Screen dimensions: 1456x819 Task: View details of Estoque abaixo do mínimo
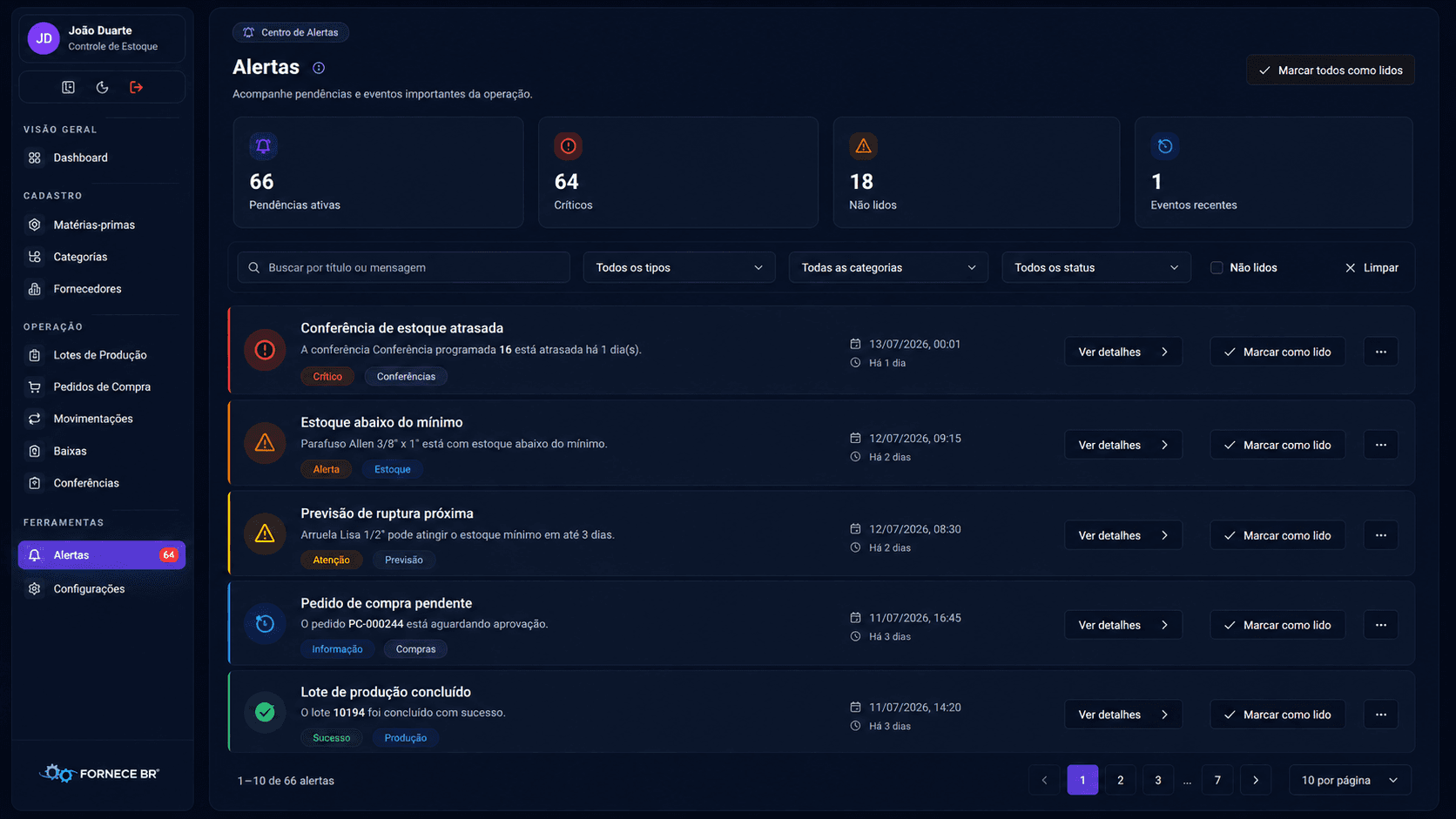point(1123,445)
